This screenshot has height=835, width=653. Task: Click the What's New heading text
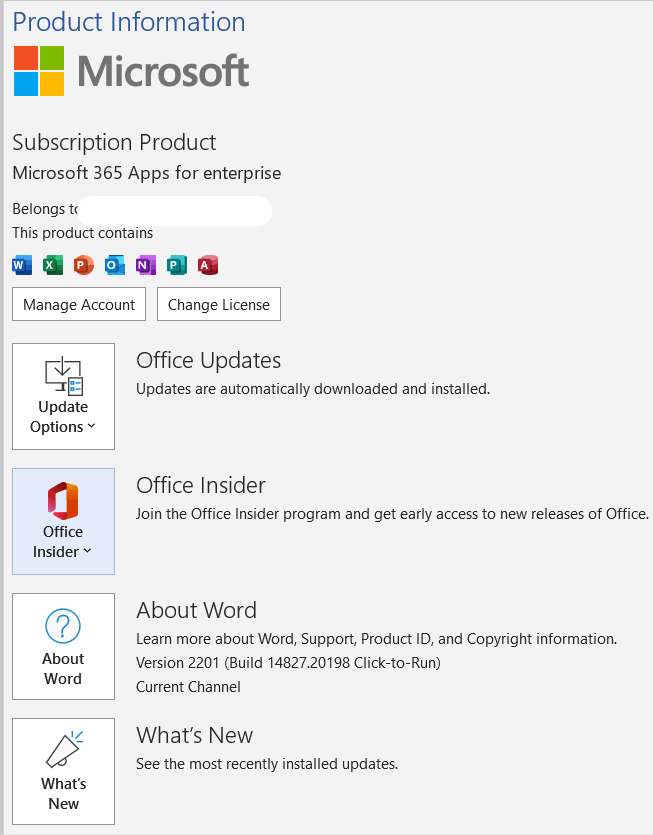pyautogui.click(x=194, y=735)
